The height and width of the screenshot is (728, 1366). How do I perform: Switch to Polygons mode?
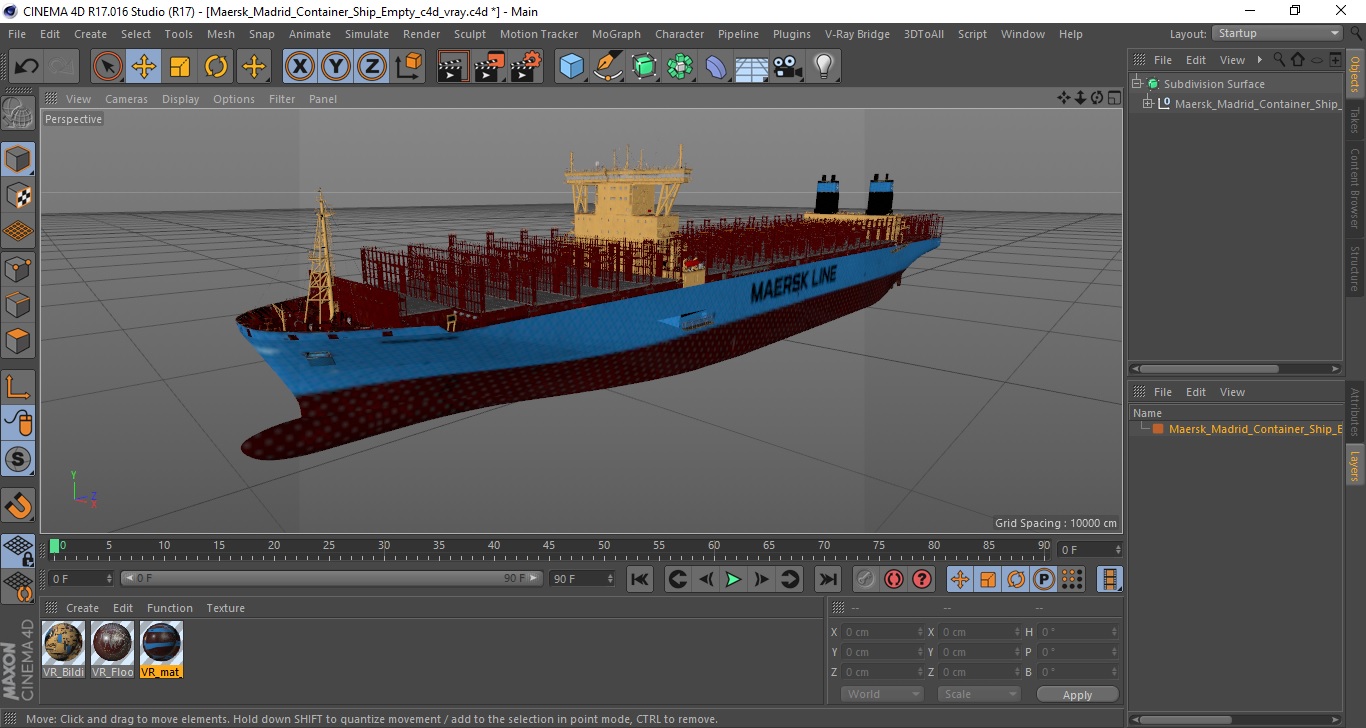18,340
